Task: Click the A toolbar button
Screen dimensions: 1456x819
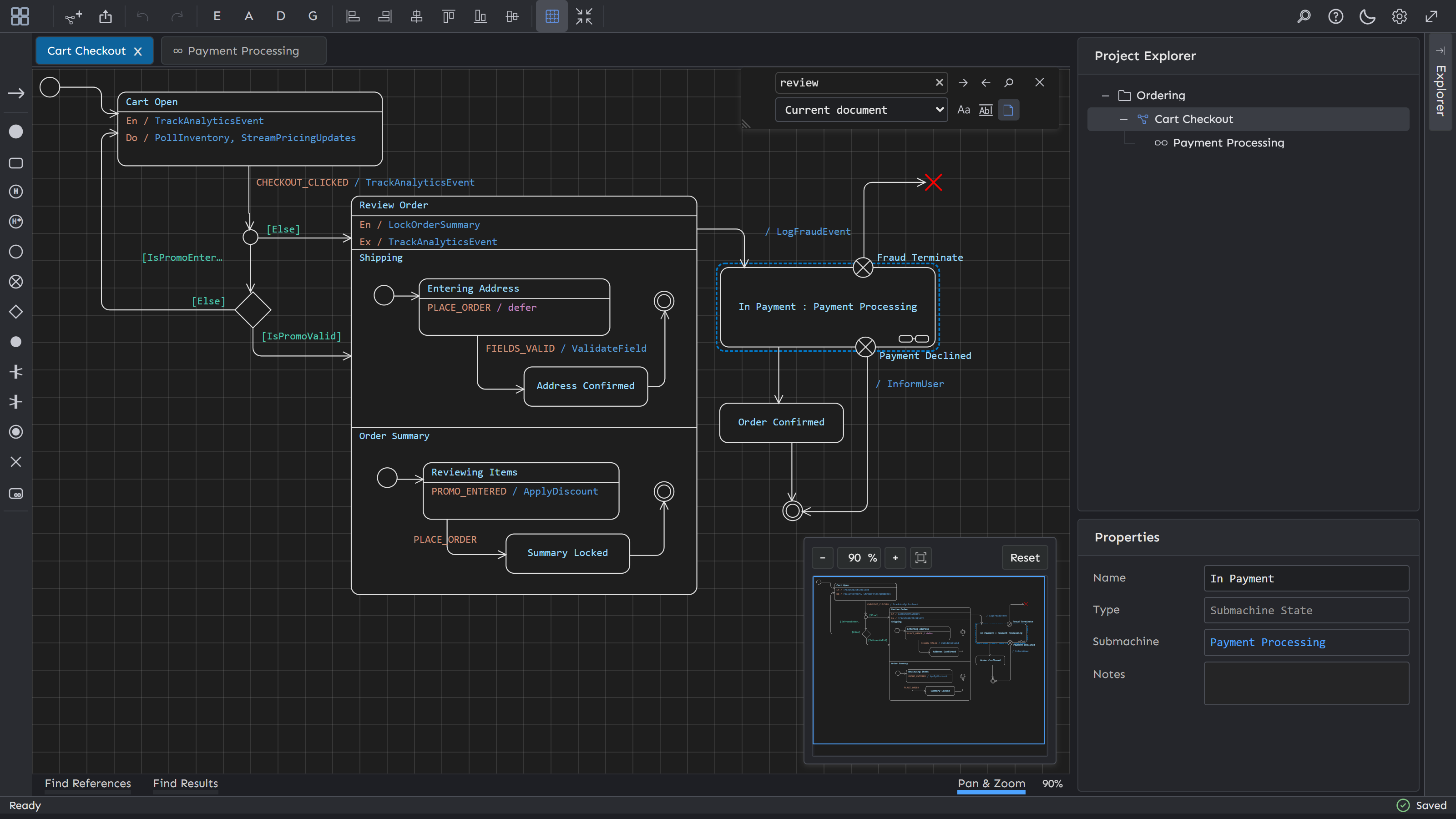Action: click(249, 16)
